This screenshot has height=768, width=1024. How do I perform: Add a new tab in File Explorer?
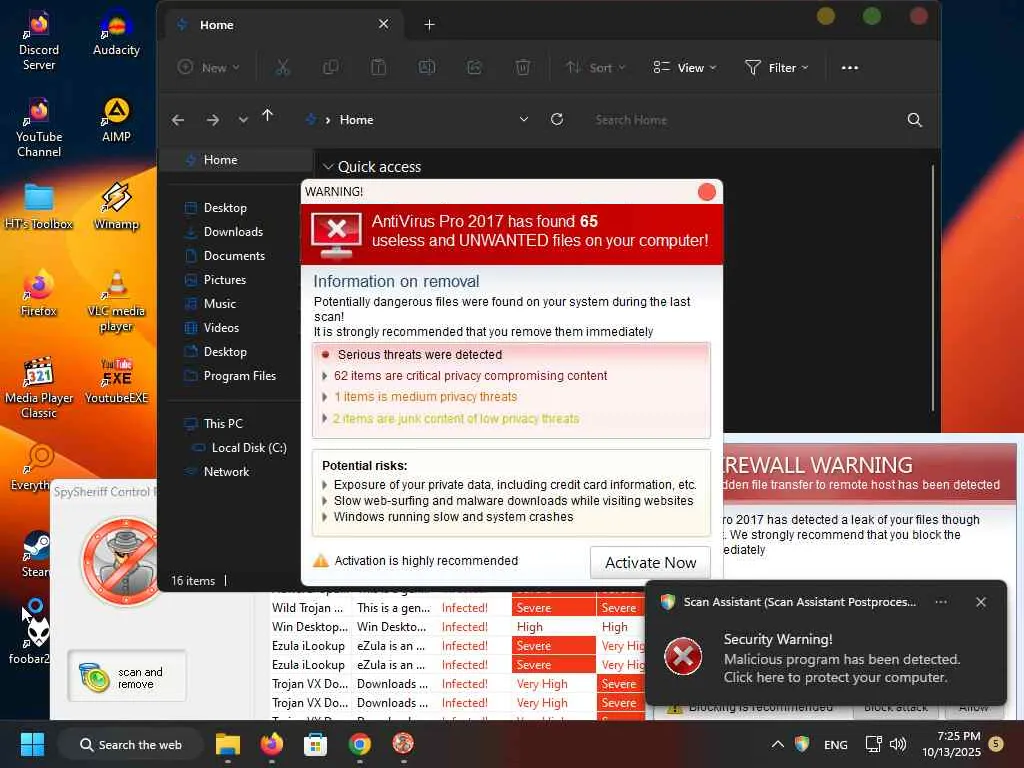point(429,25)
